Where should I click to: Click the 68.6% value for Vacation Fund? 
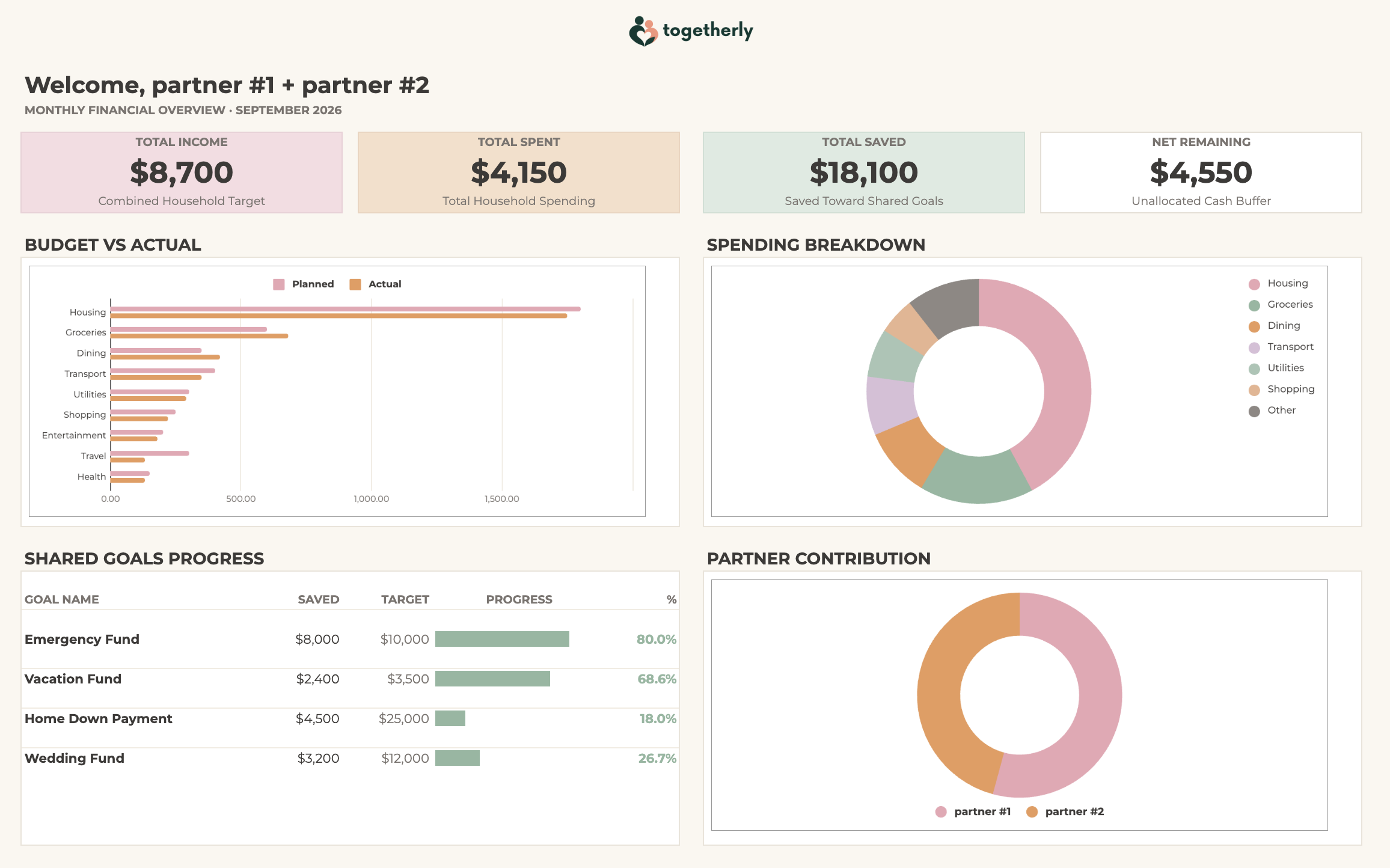(657, 679)
